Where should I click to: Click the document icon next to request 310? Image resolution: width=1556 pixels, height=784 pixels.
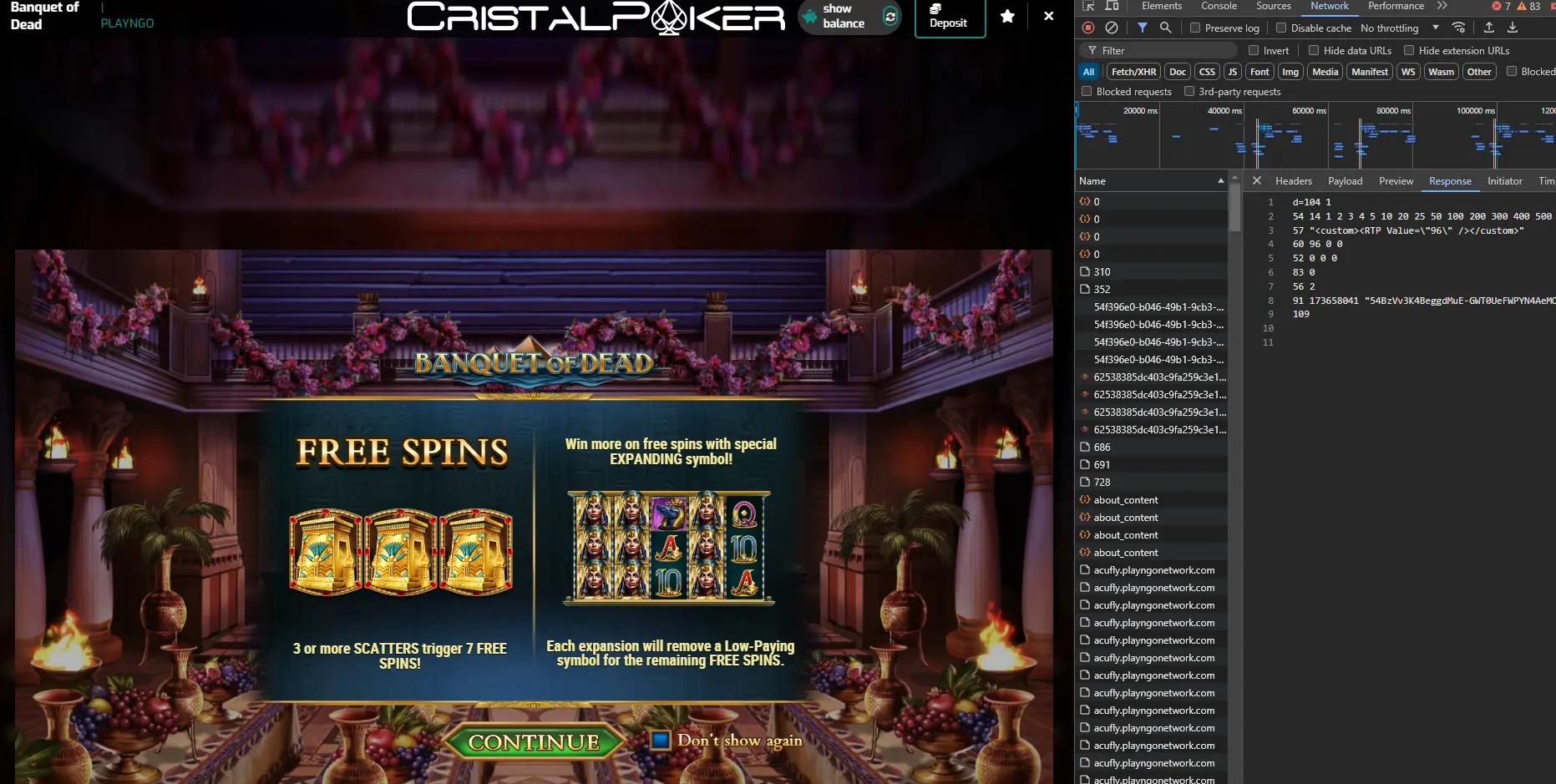(1085, 271)
